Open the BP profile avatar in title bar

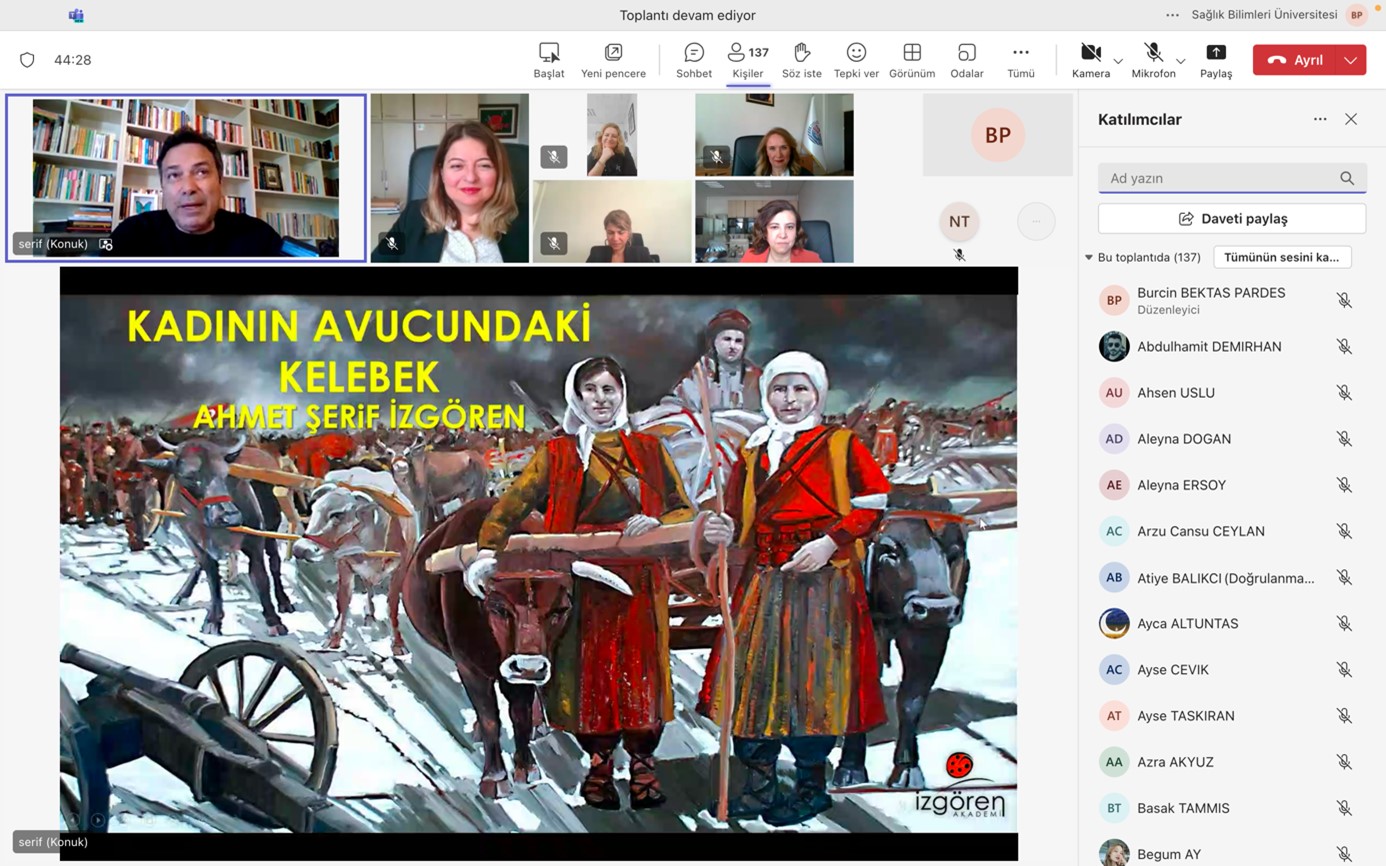click(x=1357, y=15)
